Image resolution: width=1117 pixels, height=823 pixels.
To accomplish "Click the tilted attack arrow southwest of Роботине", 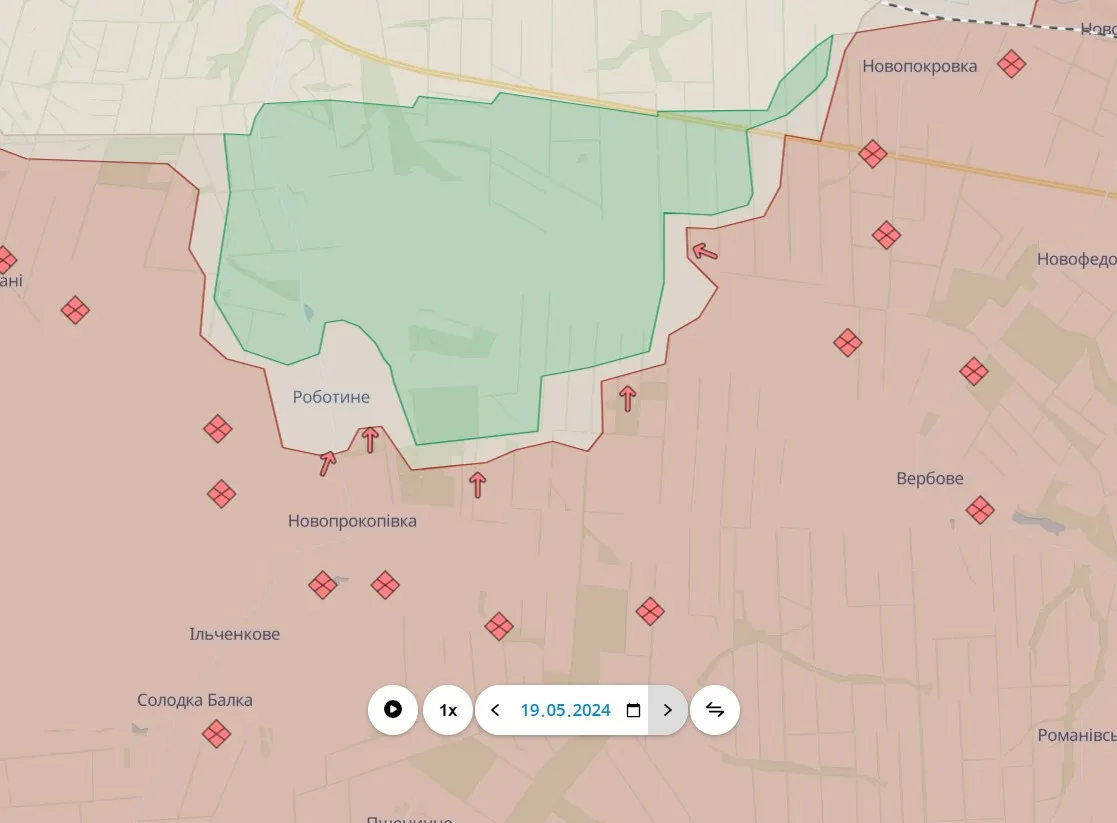I will click(x=327, y=463).
